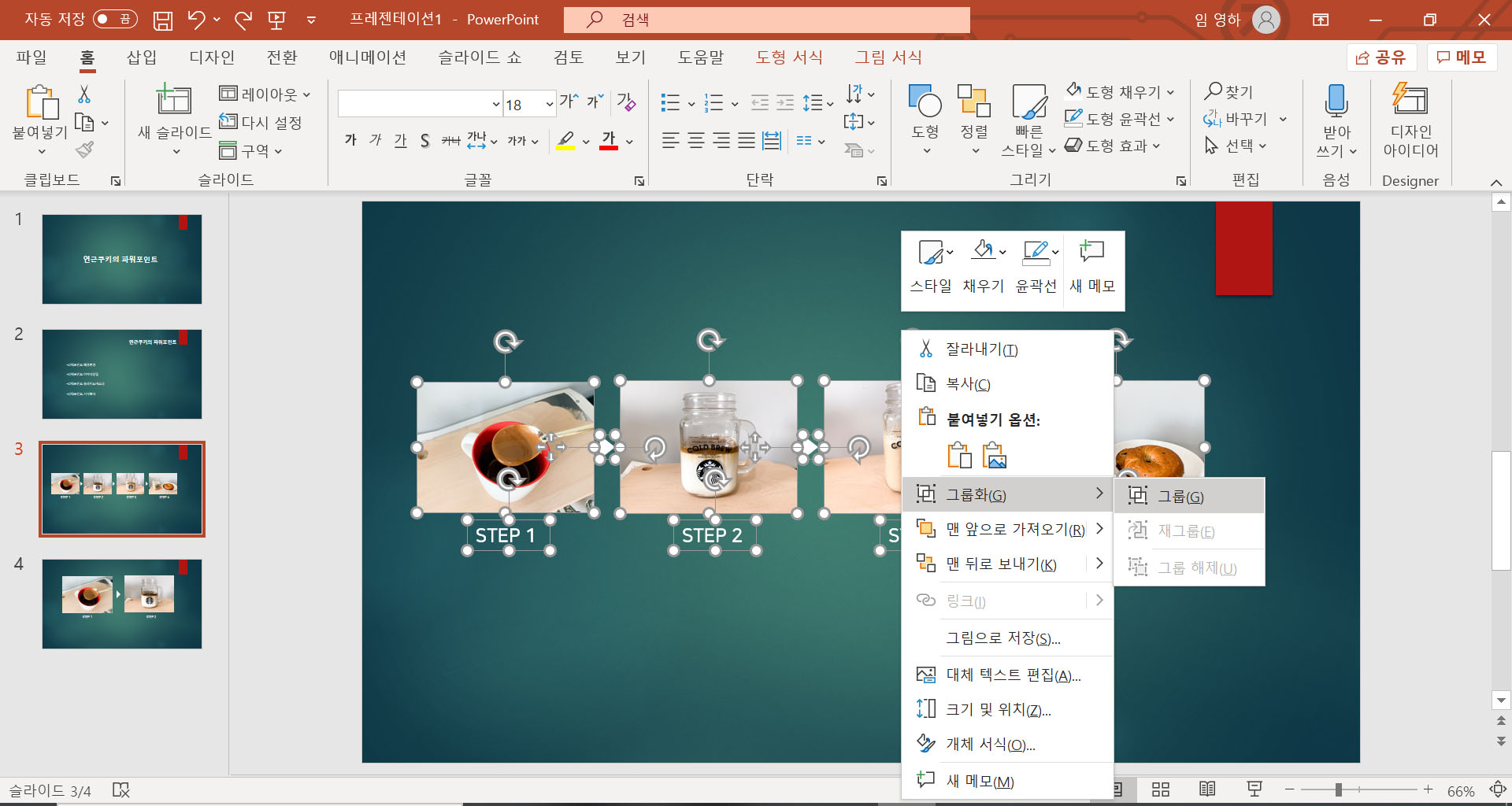This screenshot has width=1512, height=806.
Task: Click the Shapes (도형) gallery icon
Action: coord(925,102)
